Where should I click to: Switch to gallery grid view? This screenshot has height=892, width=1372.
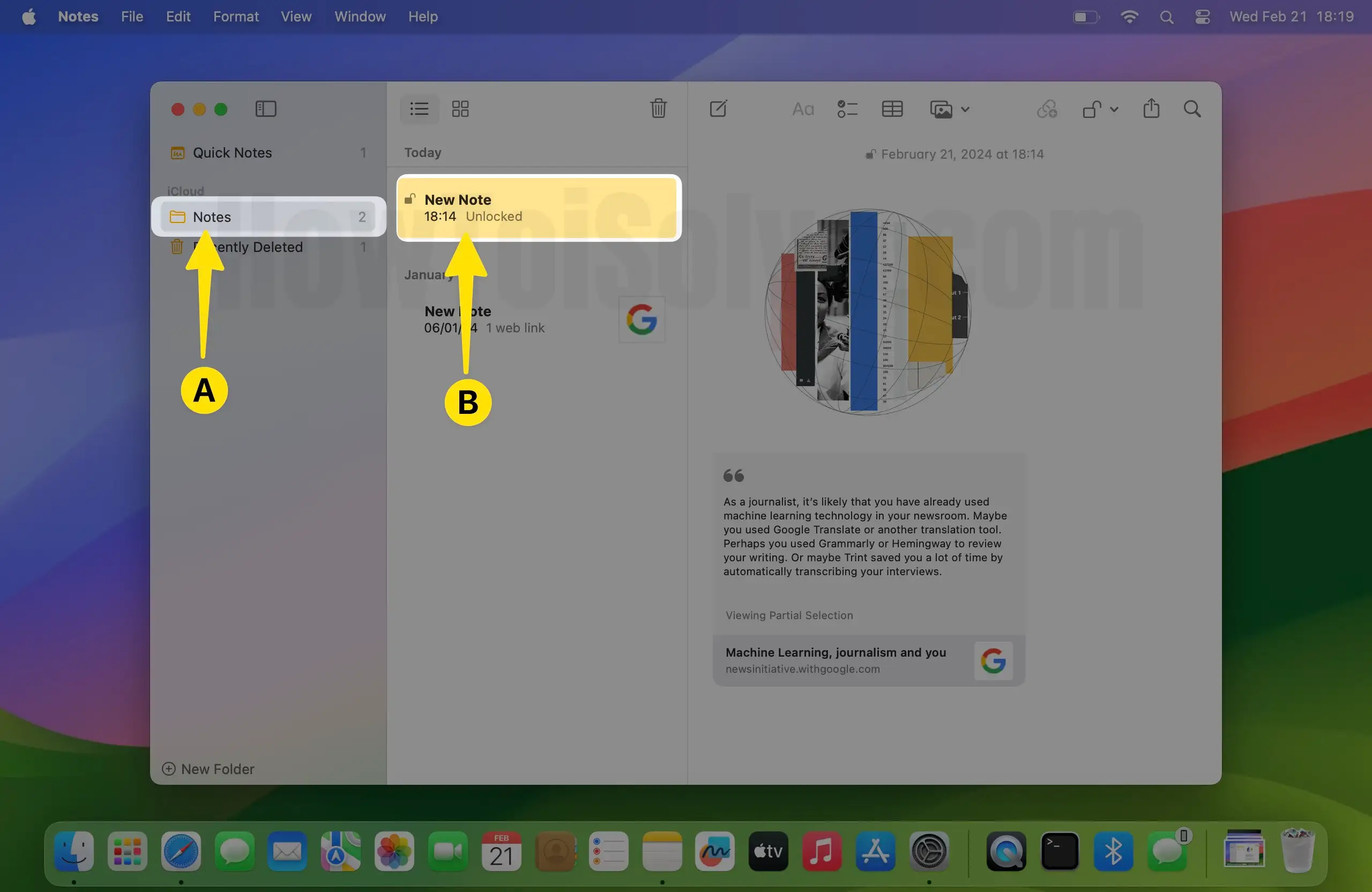point(460,109)
